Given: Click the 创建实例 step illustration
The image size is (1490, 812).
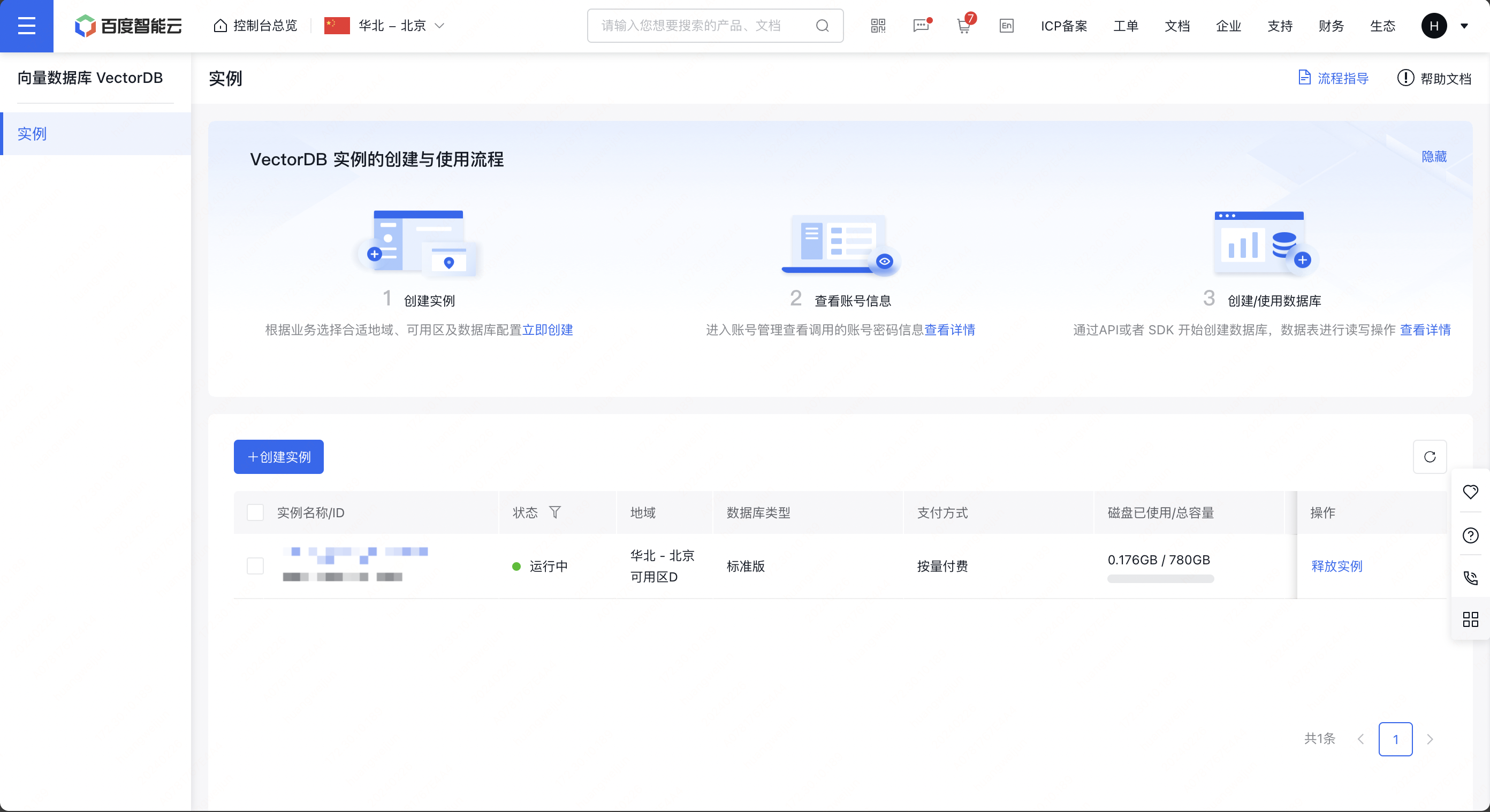Looking at the screenshot, I should pyautogui.click(x=419, y=243).
